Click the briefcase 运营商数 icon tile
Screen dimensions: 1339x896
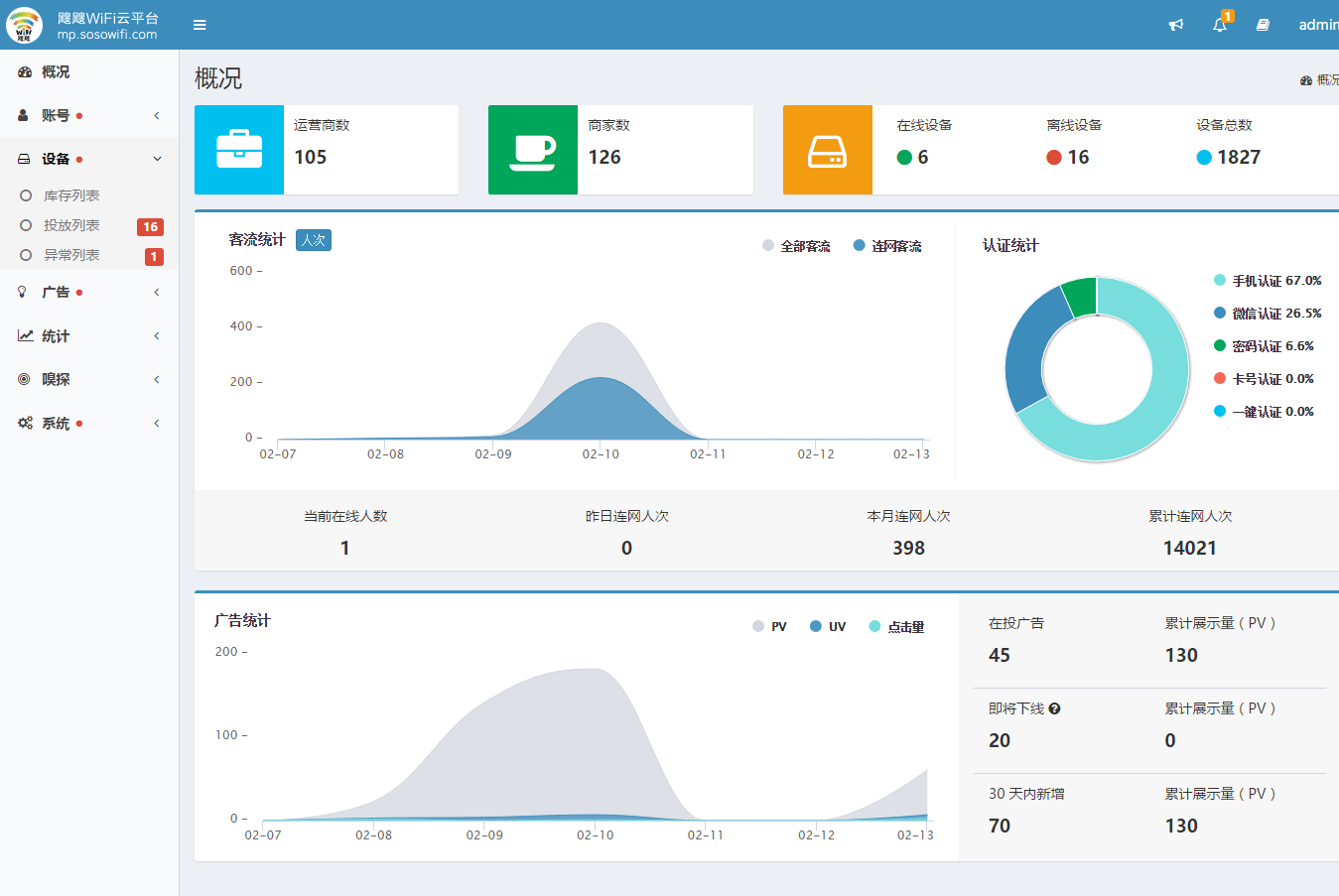[239, 150]
